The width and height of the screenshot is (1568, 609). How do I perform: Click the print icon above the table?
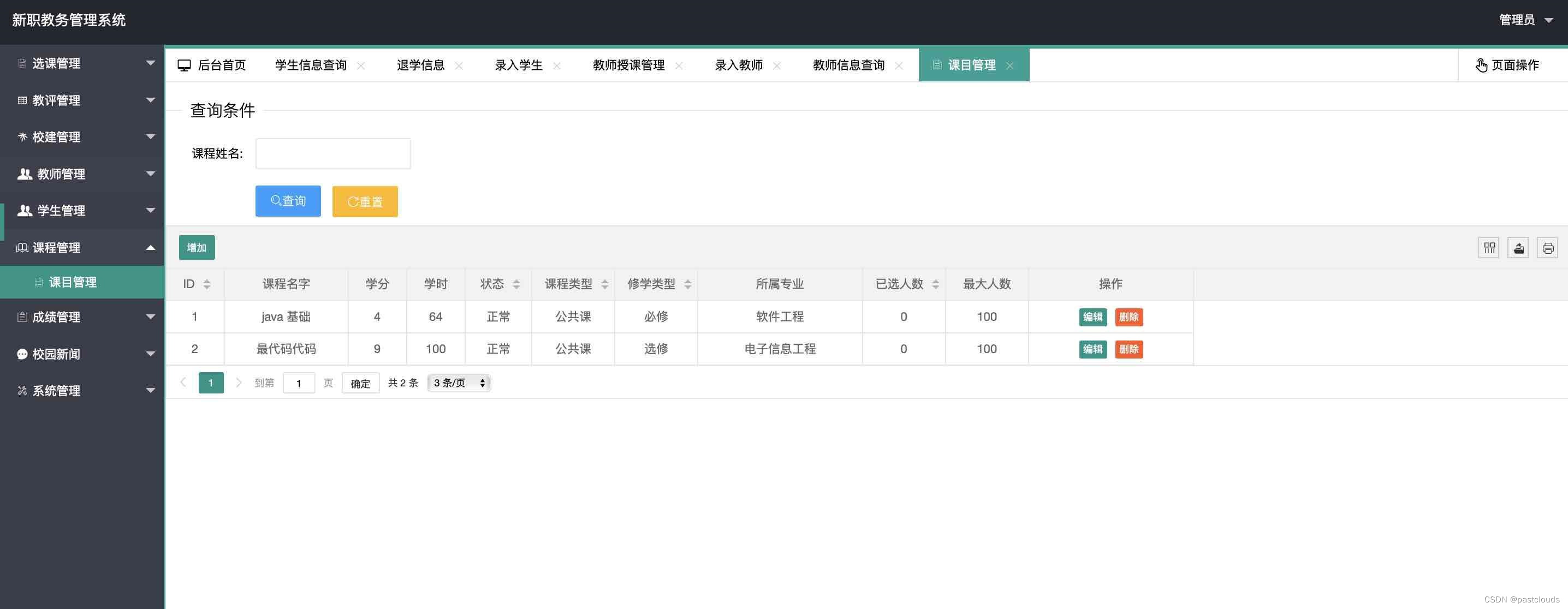point(1547,248)
